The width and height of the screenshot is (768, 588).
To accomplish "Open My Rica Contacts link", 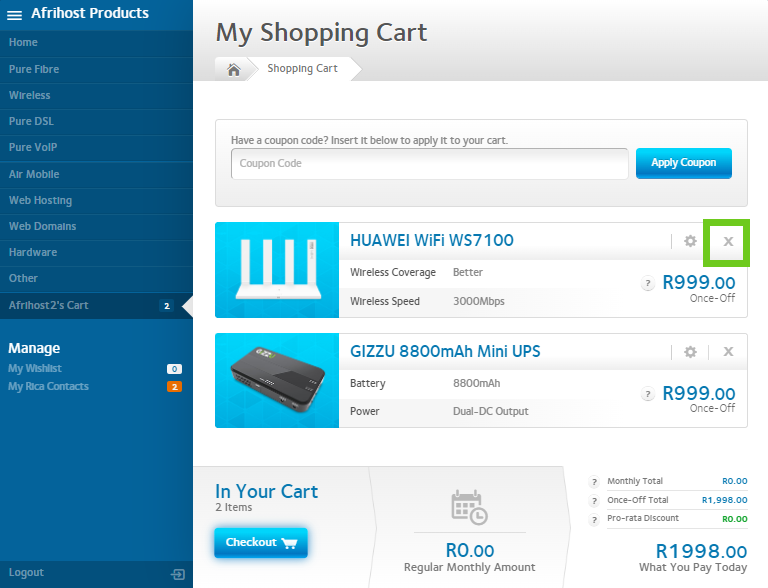I will (48, 386).
